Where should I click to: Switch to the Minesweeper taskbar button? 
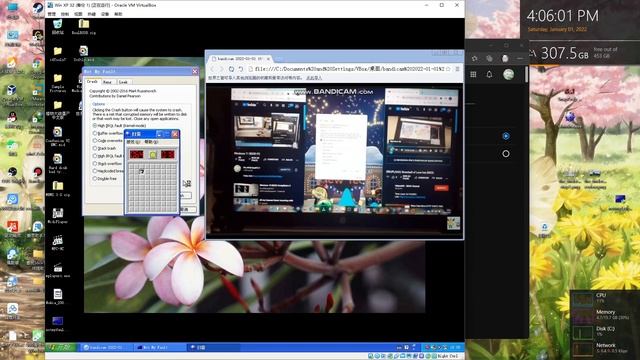point(213,347)
